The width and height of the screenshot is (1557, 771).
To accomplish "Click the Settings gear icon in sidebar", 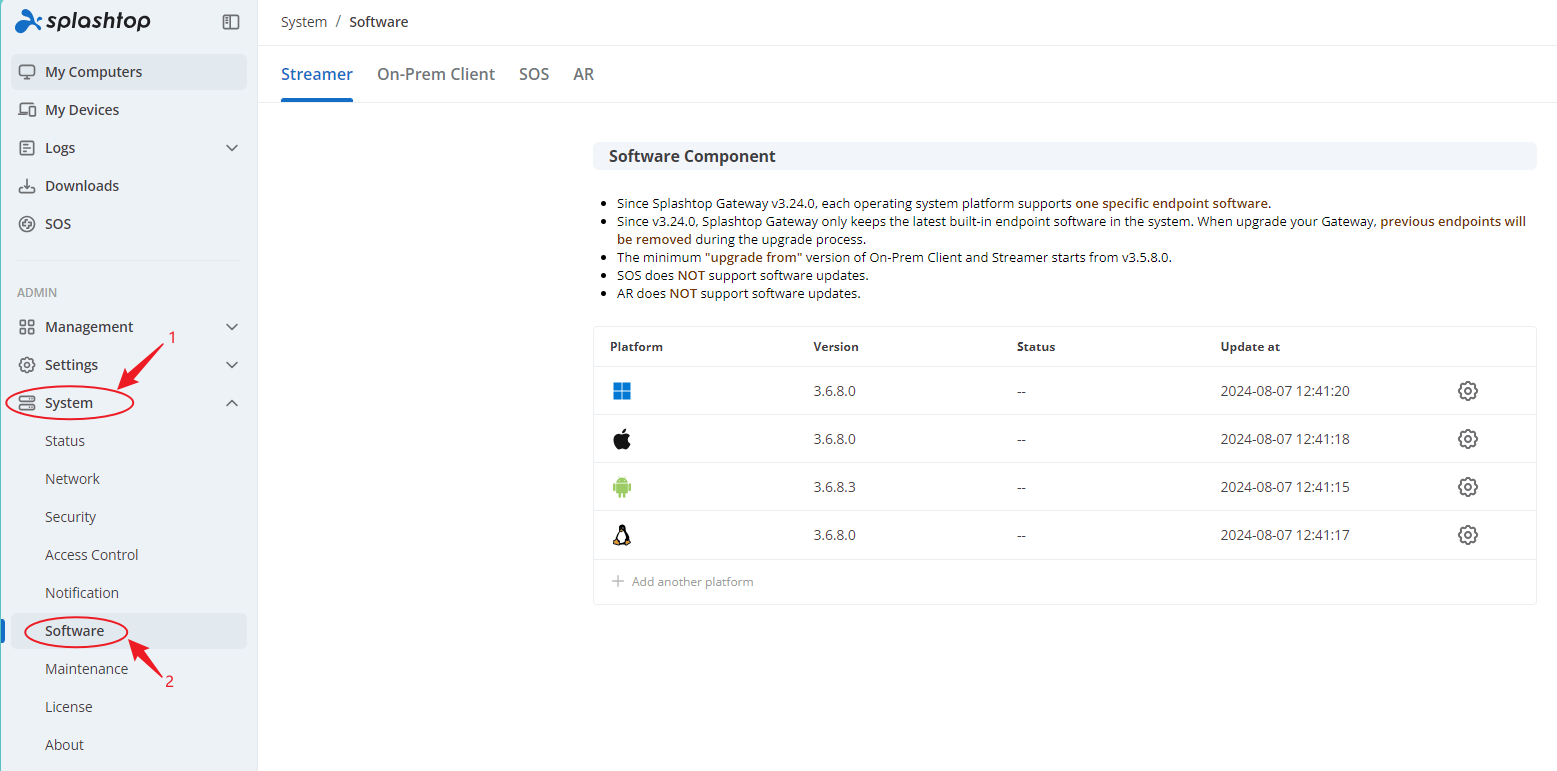I will 27,365.
